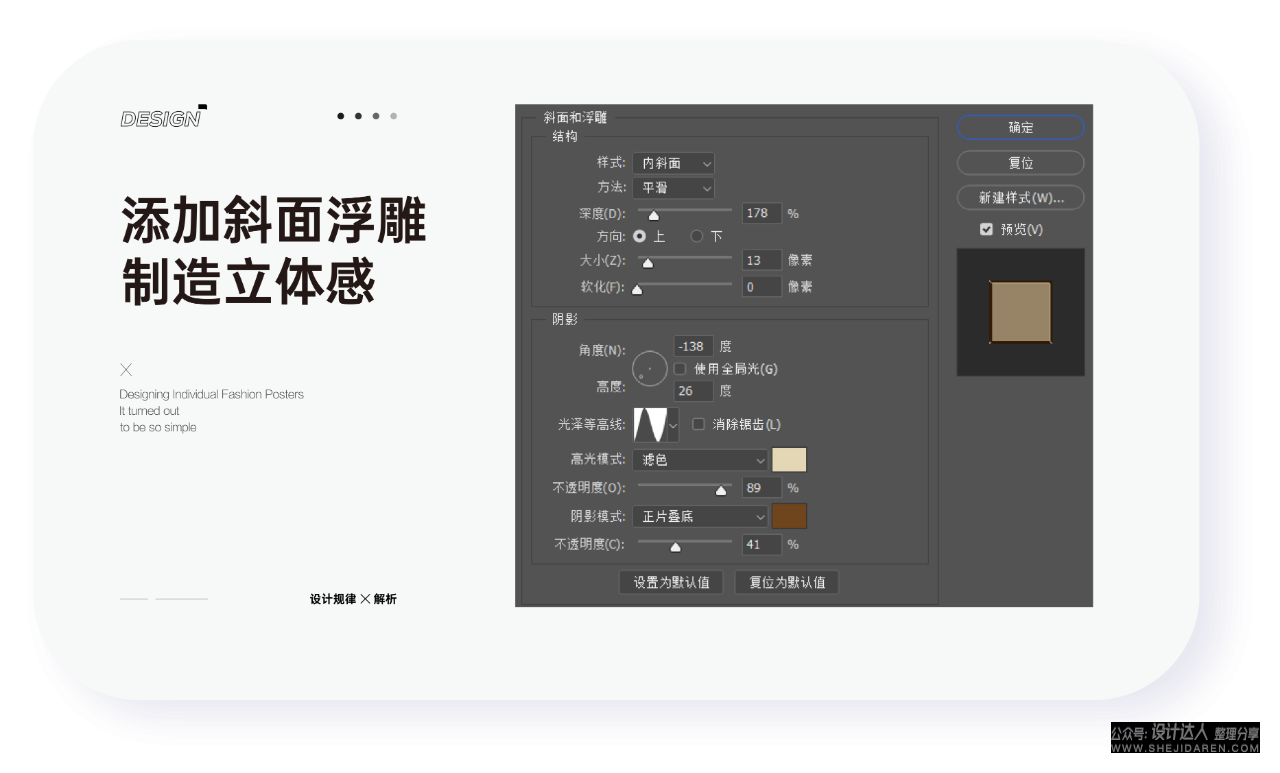Click the 设计规律 ╳ 解析 text
The height and width of the screenshot is (773, 1280).
tap(353, 599)
